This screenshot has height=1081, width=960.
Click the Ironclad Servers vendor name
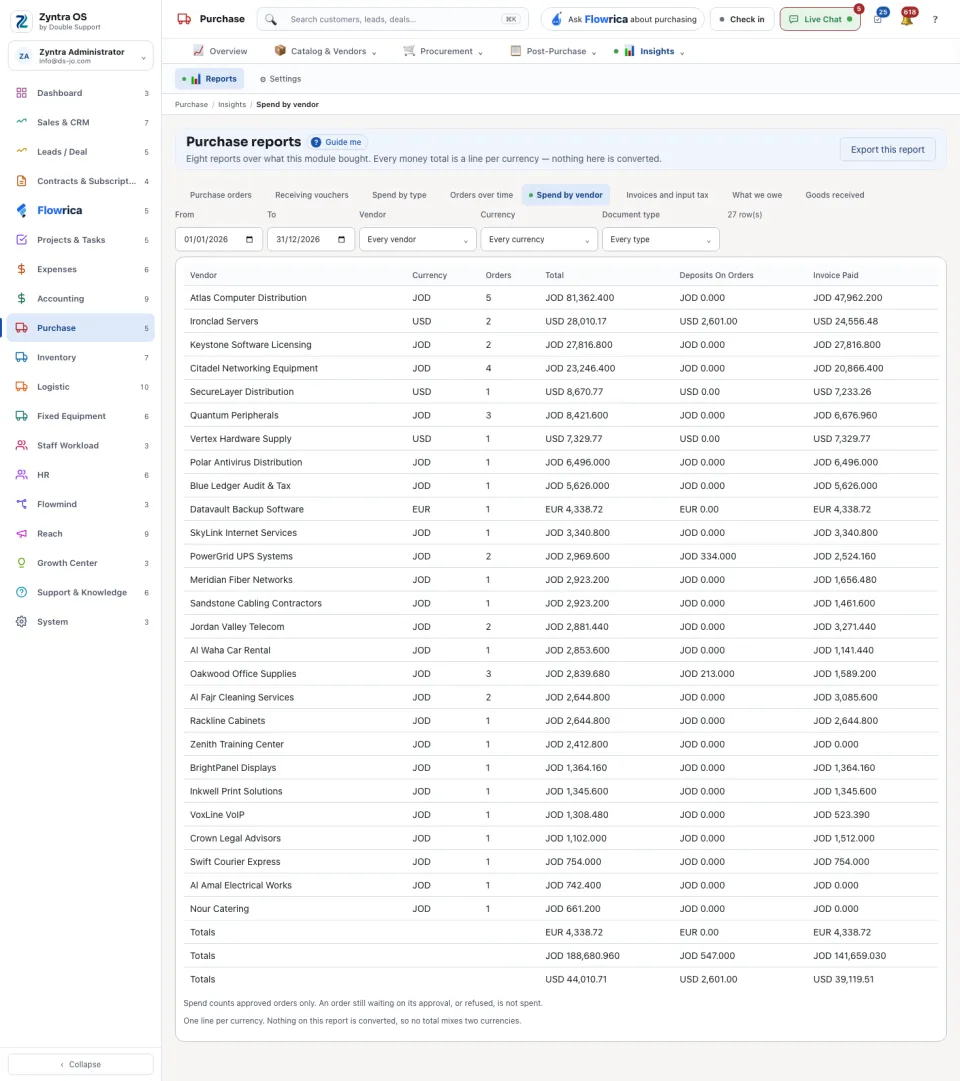(224, 321)
